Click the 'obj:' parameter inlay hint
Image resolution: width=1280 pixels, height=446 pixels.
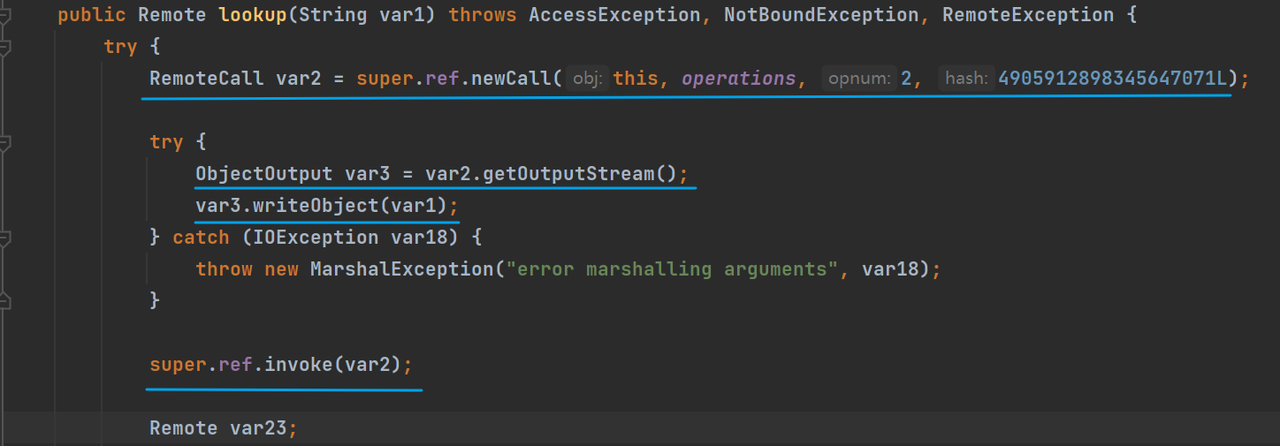click(588, 79)
